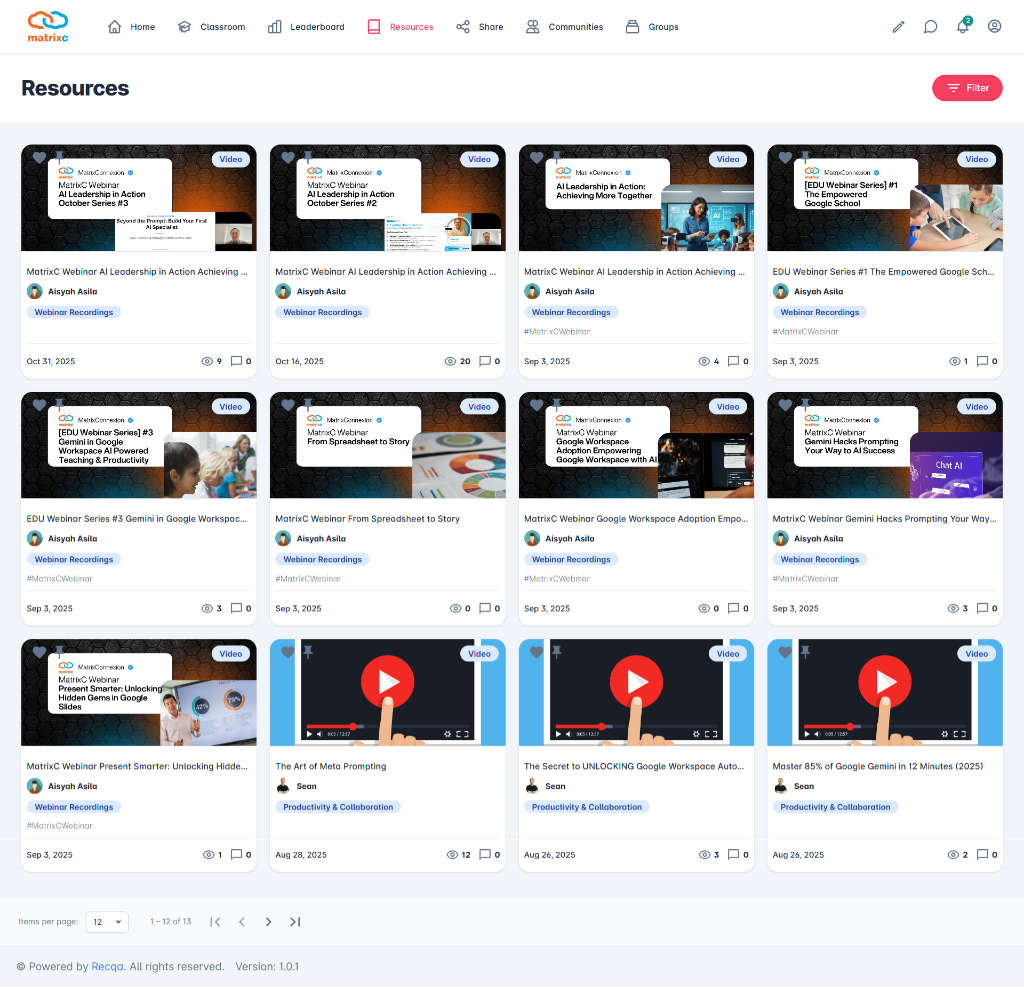This screenshot has height=988, width=1024.
Task: Click views eye icon on October Series #2 card
Action: (450, 361)
